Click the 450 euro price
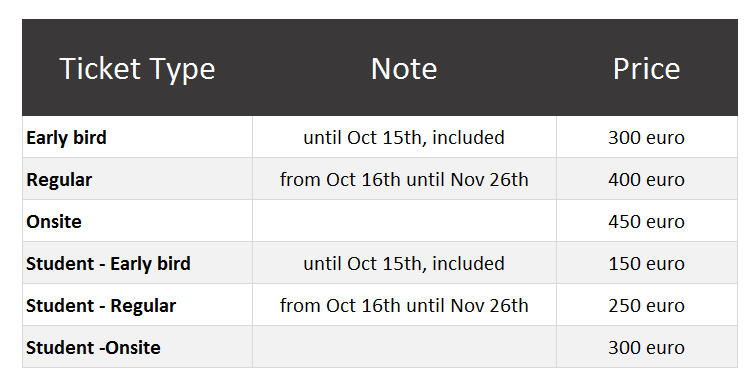 [646, 222]
